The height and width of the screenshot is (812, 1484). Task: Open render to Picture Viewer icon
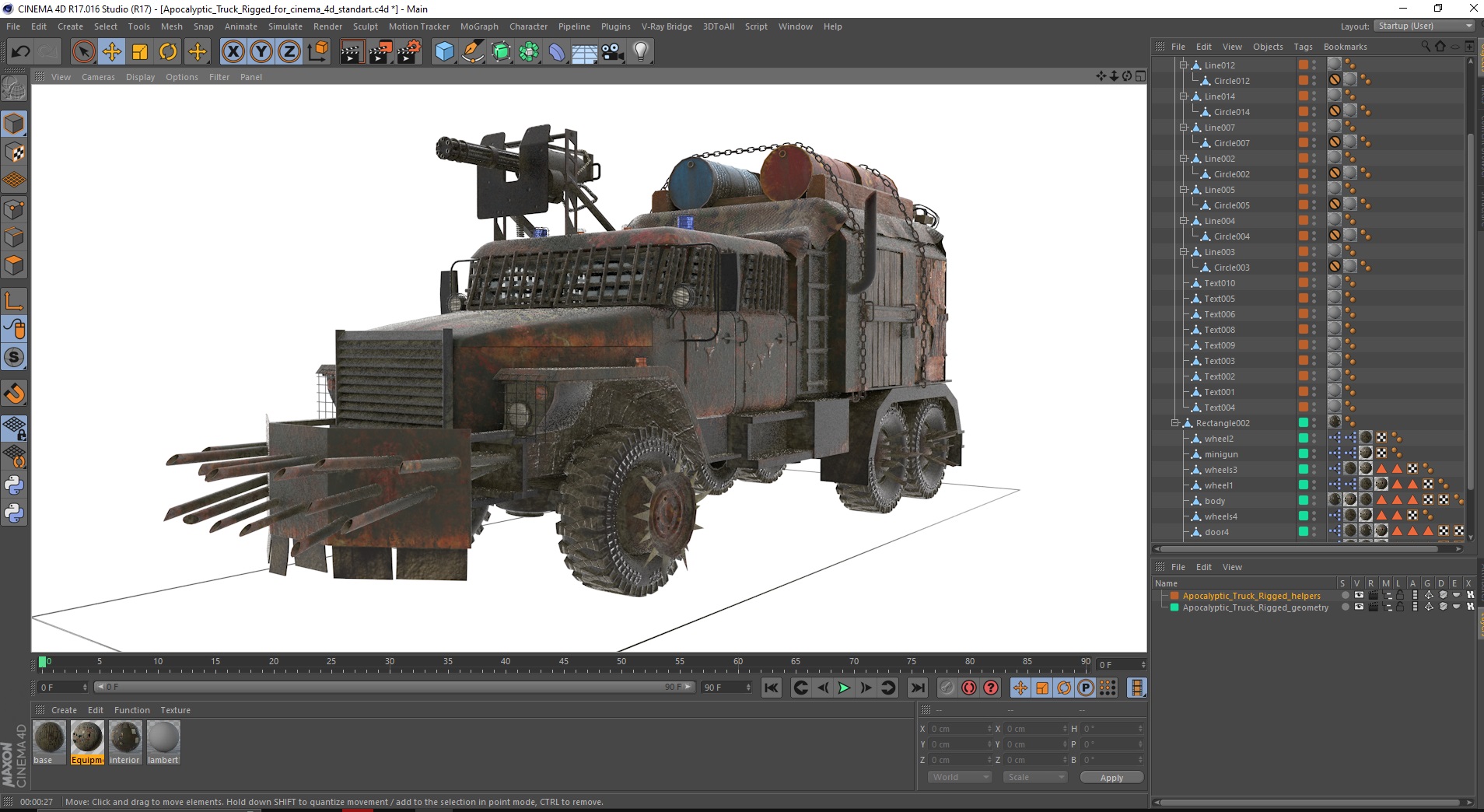(380, 52)
